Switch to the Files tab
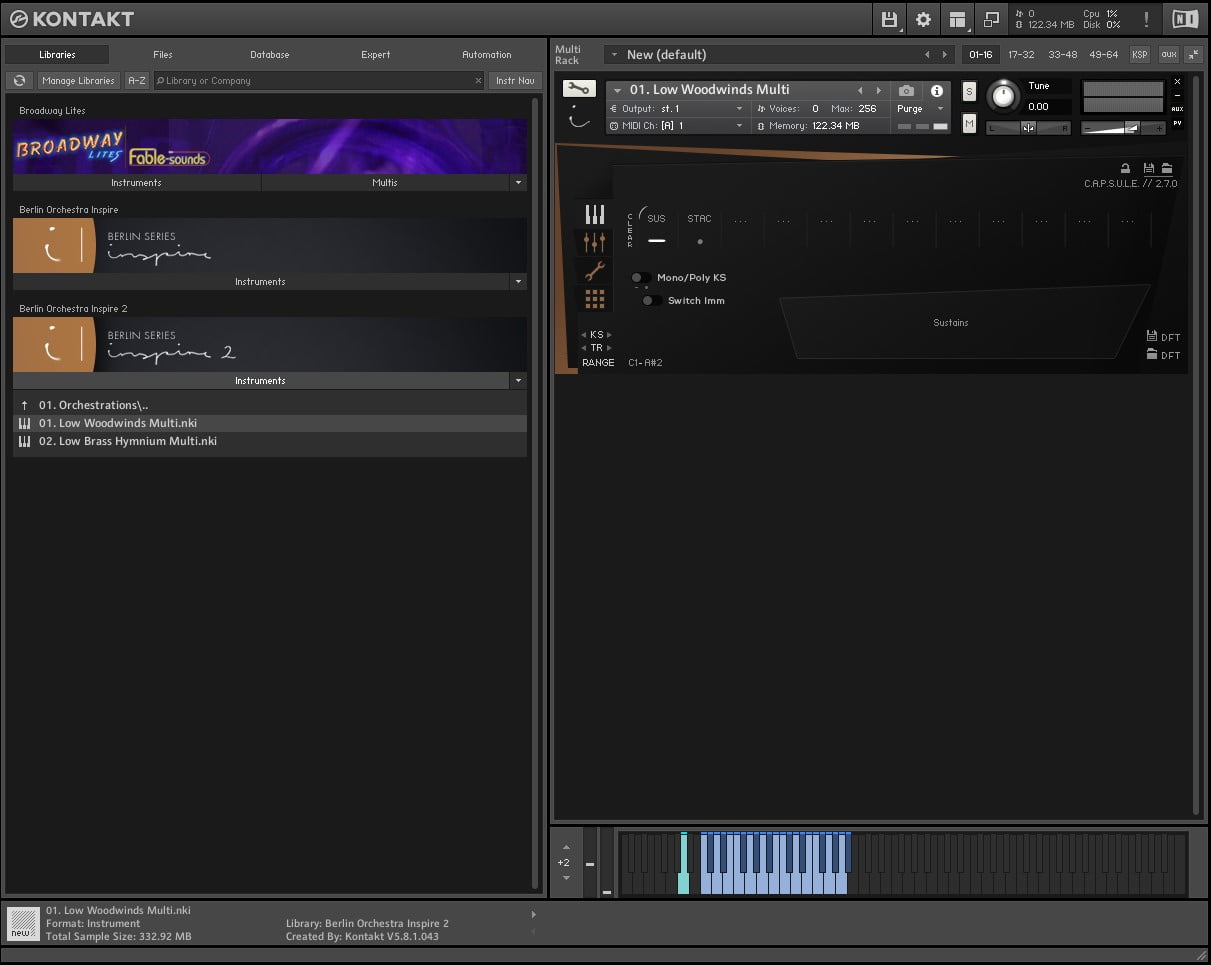The height and width of the screenshot is (965, 1211). tap(163, 55)
